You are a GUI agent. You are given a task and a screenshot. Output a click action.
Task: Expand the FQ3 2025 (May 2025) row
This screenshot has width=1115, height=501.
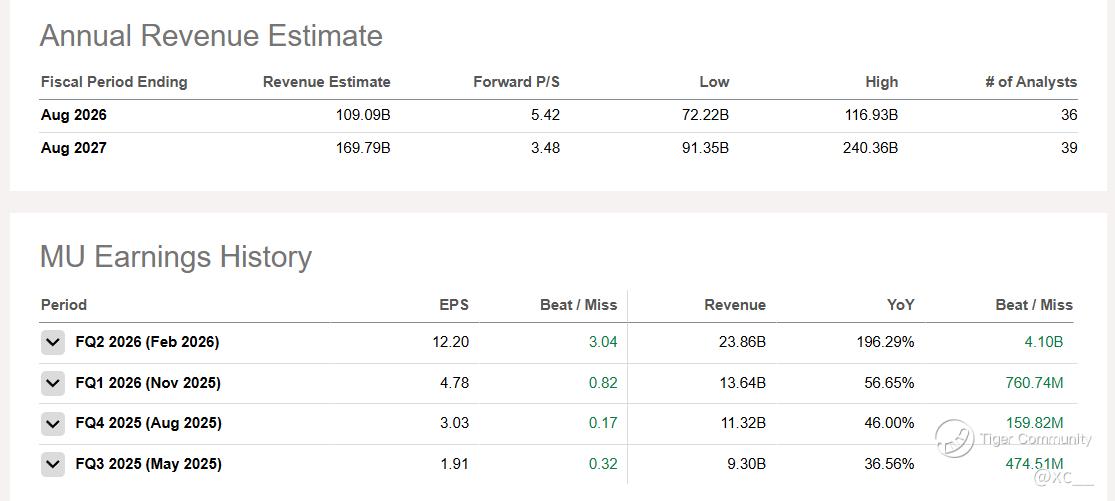[x=53, y=464]
